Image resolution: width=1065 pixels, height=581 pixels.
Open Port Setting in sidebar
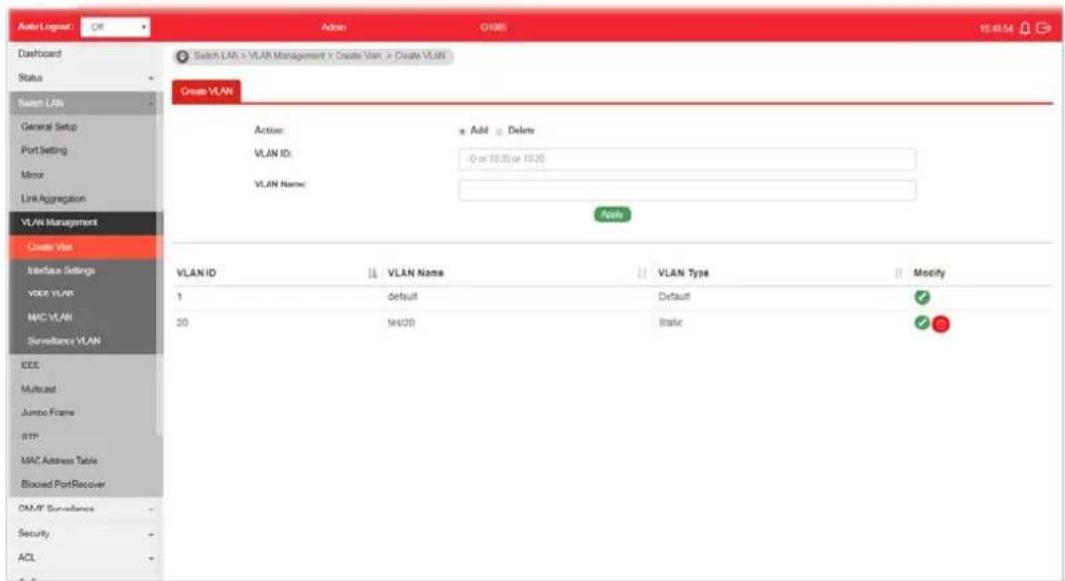[44, 151]
